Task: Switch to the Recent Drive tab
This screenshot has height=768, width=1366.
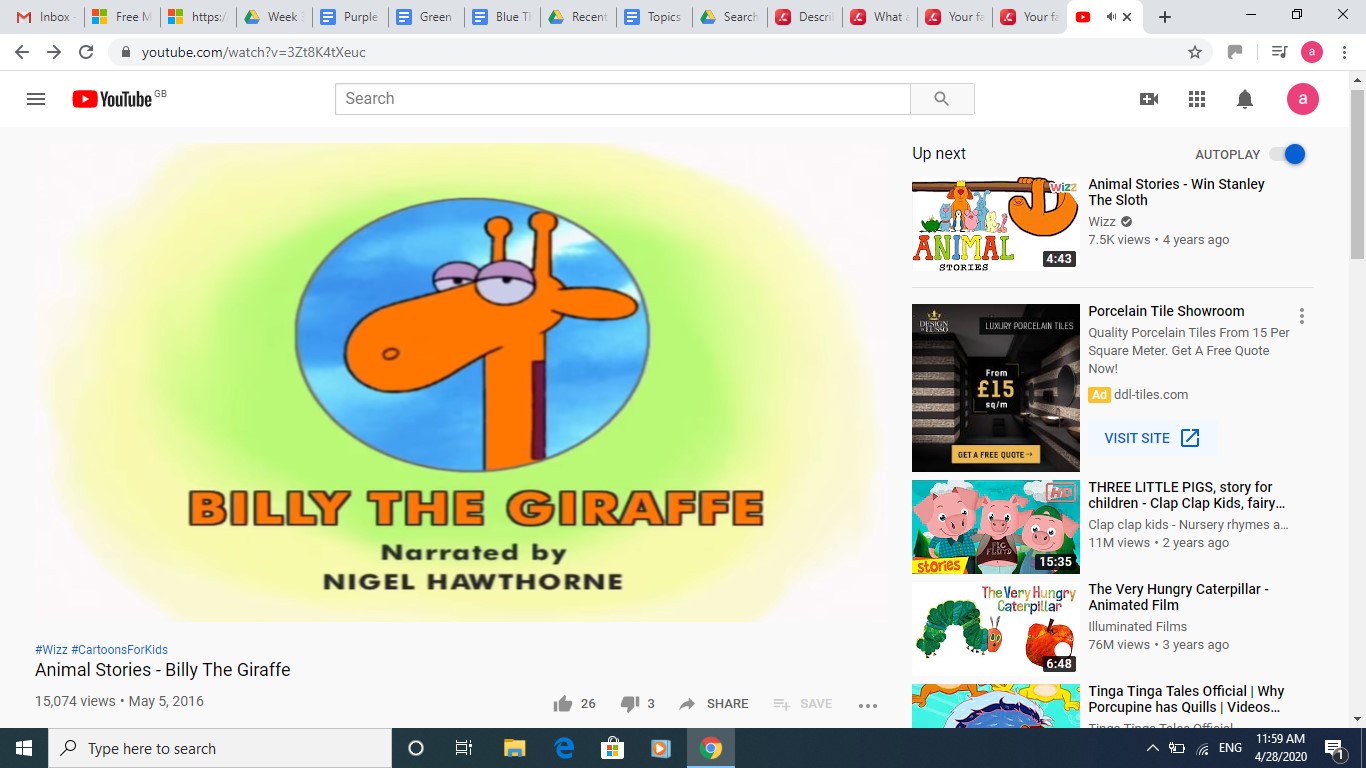Action: point(578,17)
